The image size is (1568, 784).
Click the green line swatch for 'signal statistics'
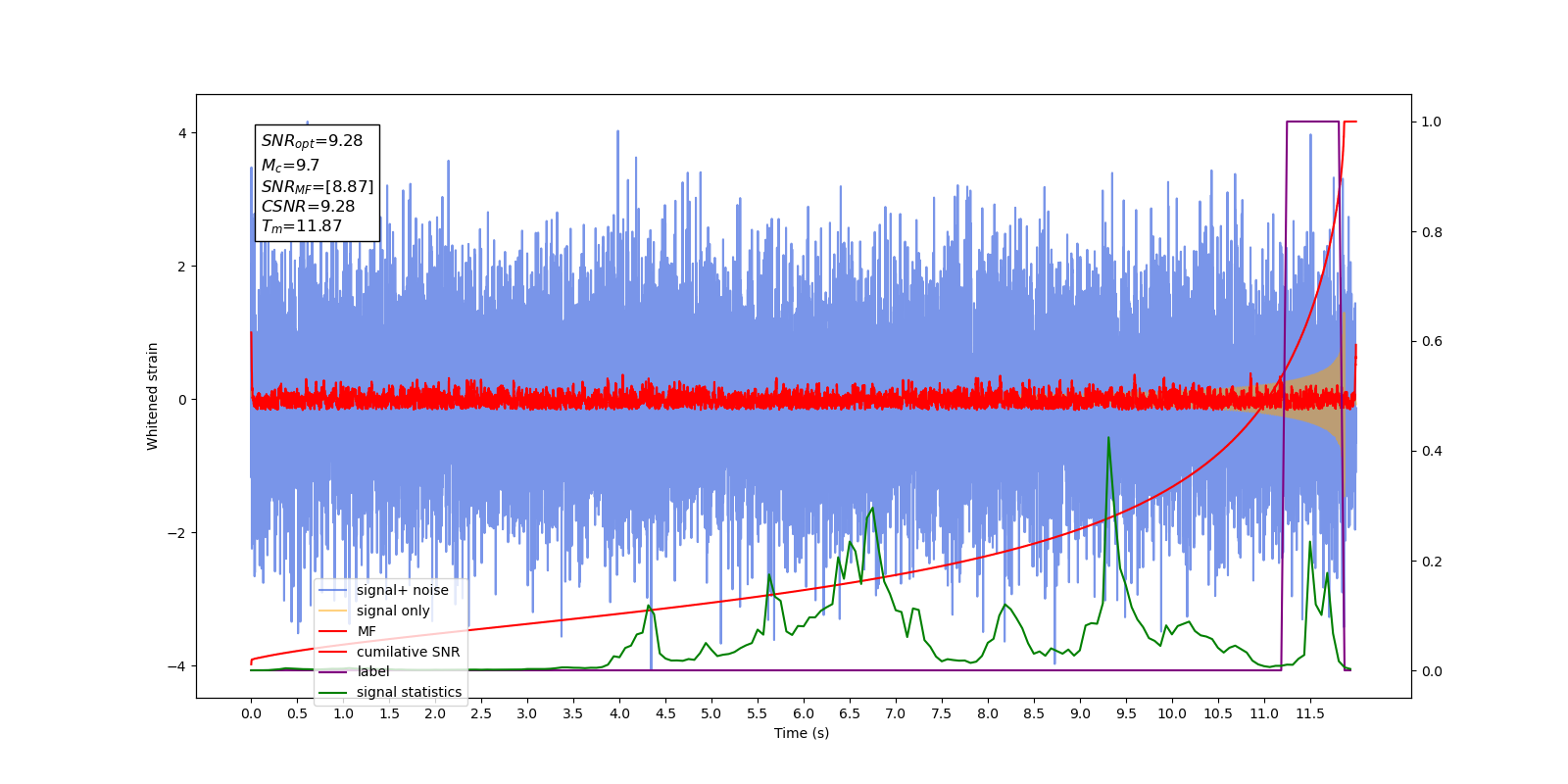(x=333, y=692)
